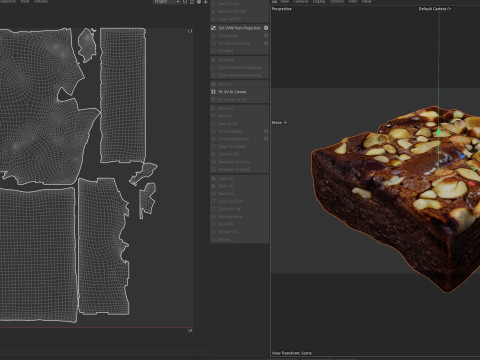Click Fit UV In Canvas icon
Image resolution: width=480 pixels, height=360 pixels.
214,92
